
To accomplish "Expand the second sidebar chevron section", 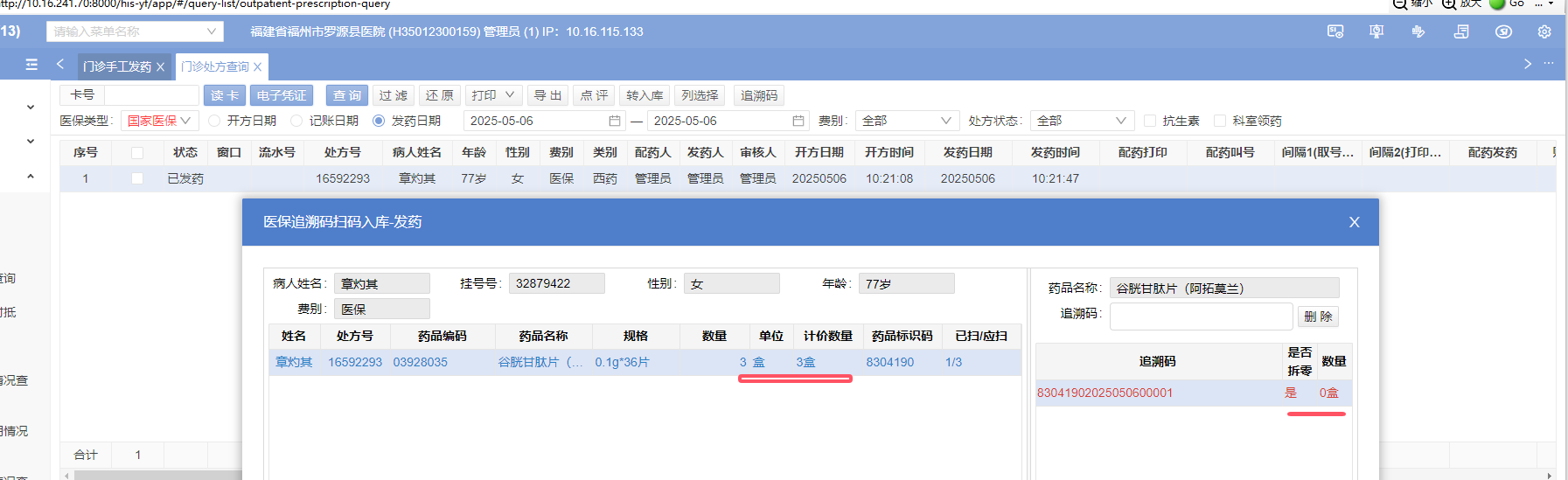I will (x=31, y=141).
